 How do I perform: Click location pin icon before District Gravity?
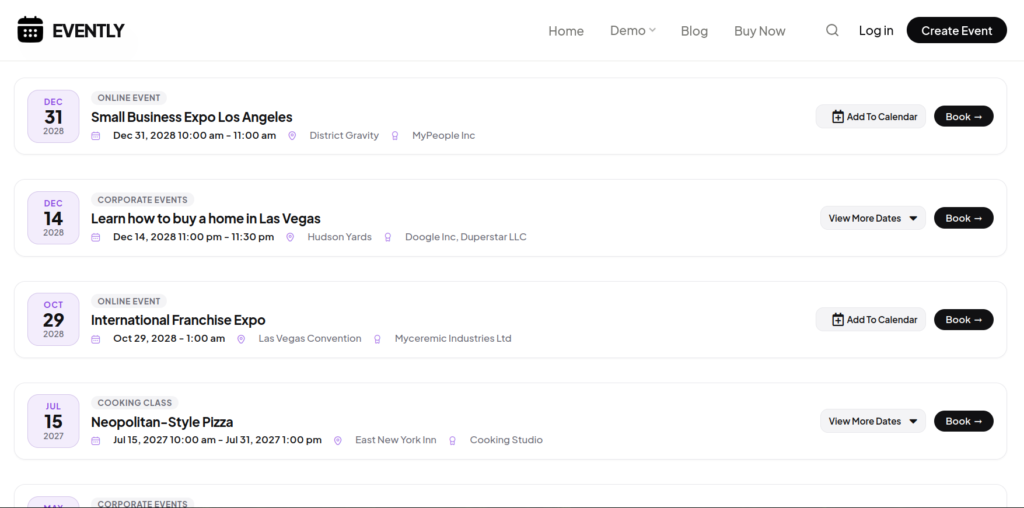[292, 136]
